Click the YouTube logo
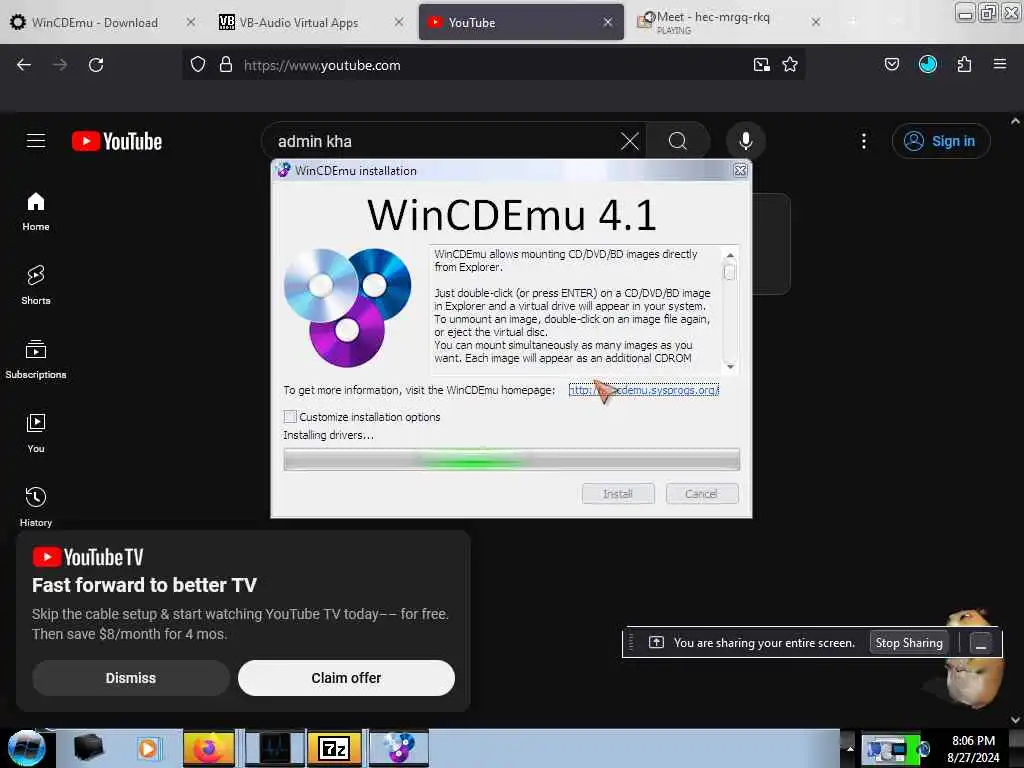This screenshot has width=1024, height=768. click(x=117, y=141)
